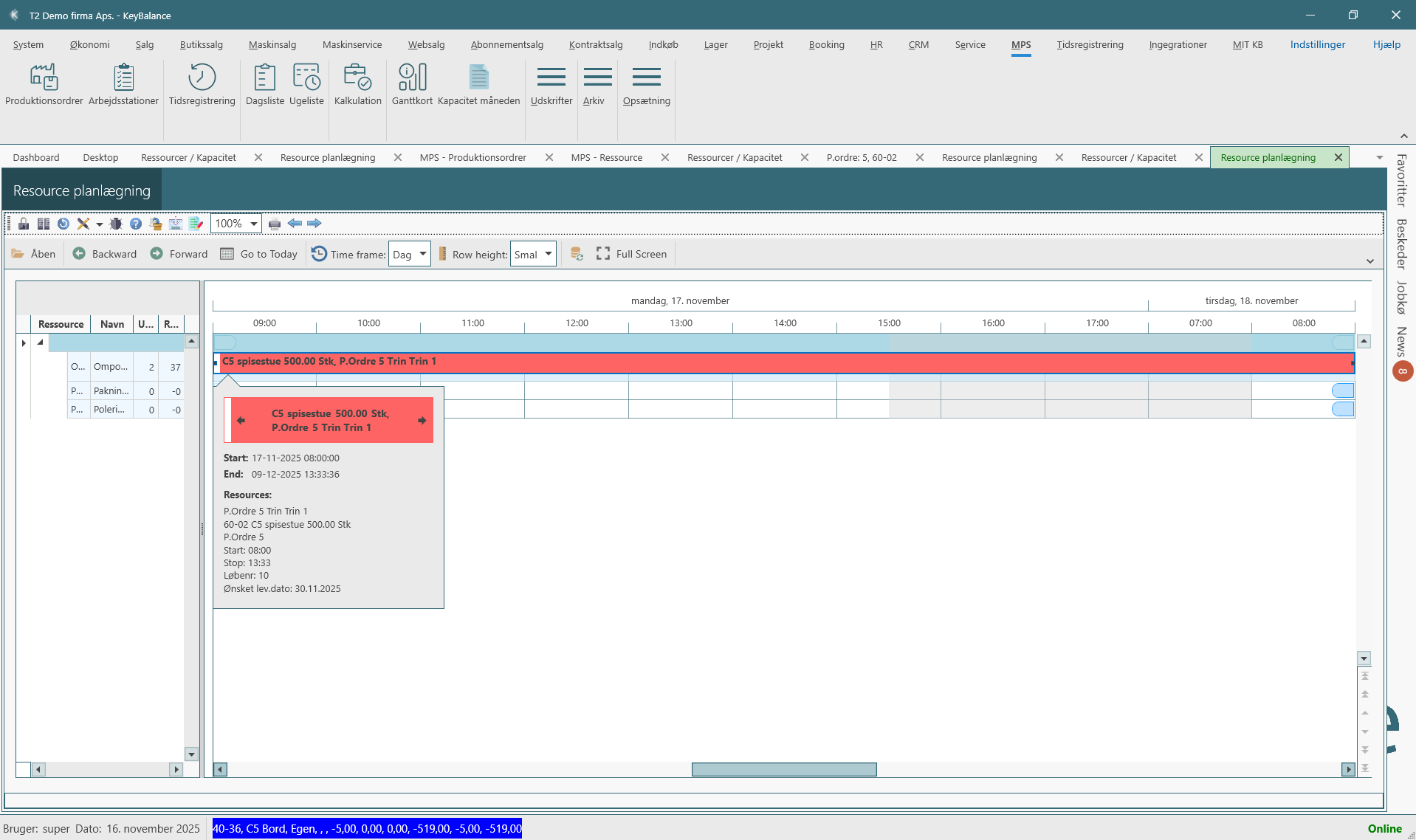Click the blue question mark help icon
The image size is (1416, 840).
[136, 224]
